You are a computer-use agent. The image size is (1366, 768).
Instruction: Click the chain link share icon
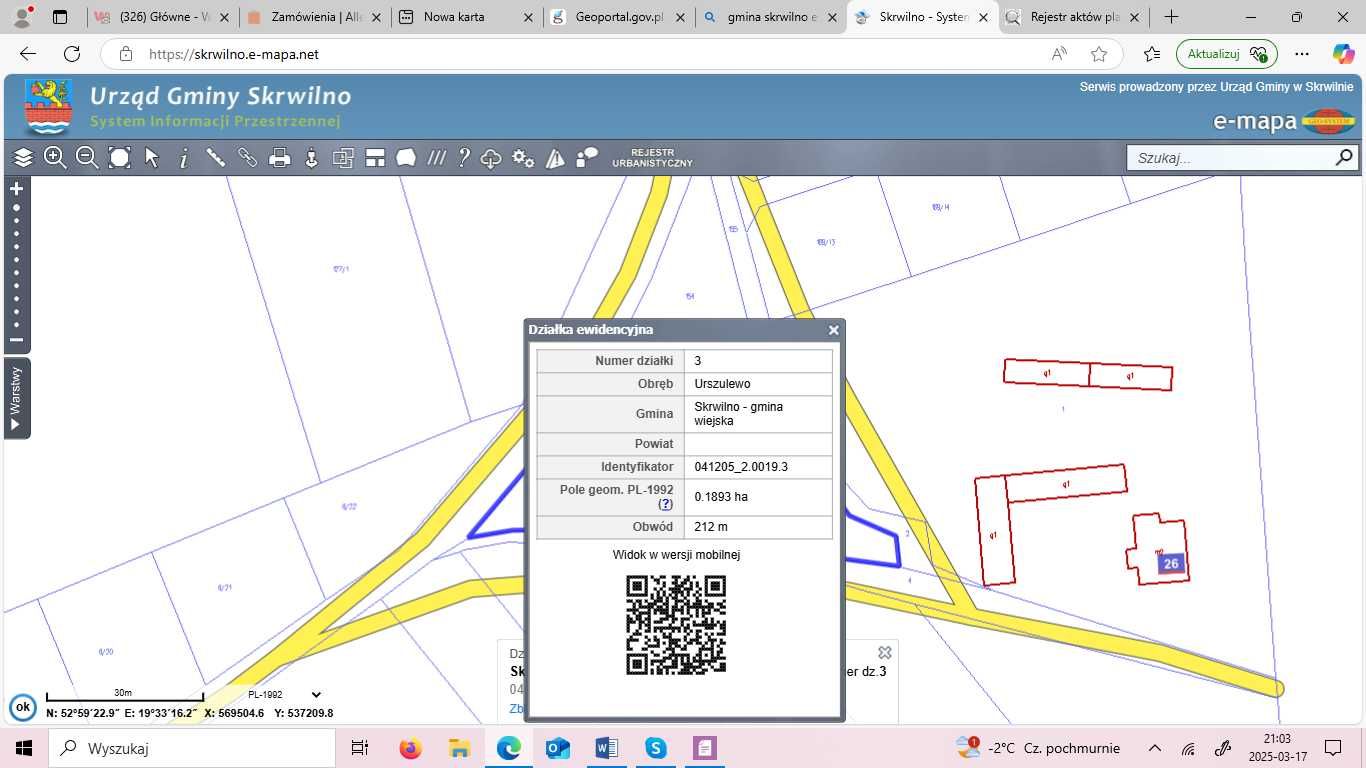pyautogui.click(x=248, y=158)
